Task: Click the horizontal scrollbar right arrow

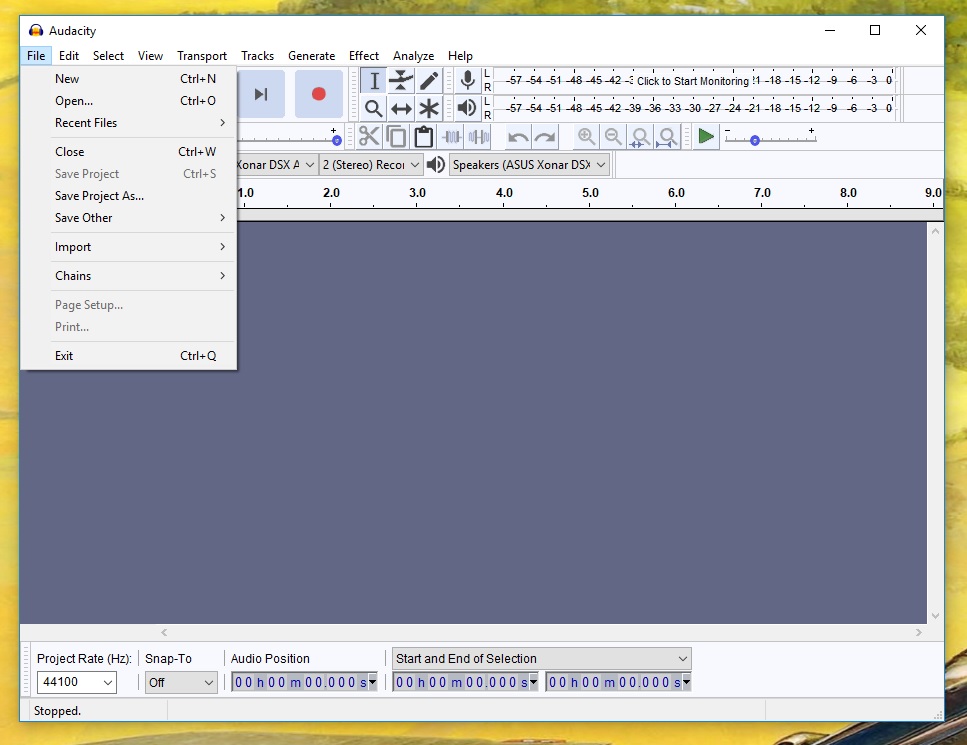Action: (x=919, y=632)
